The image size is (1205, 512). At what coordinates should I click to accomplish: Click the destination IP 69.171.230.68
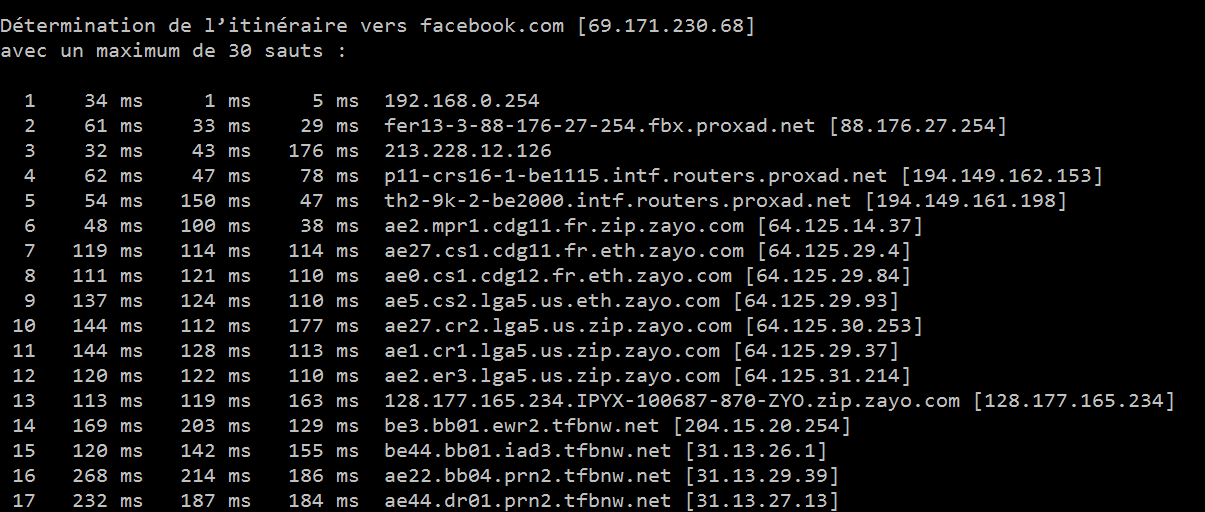point(665,26)
